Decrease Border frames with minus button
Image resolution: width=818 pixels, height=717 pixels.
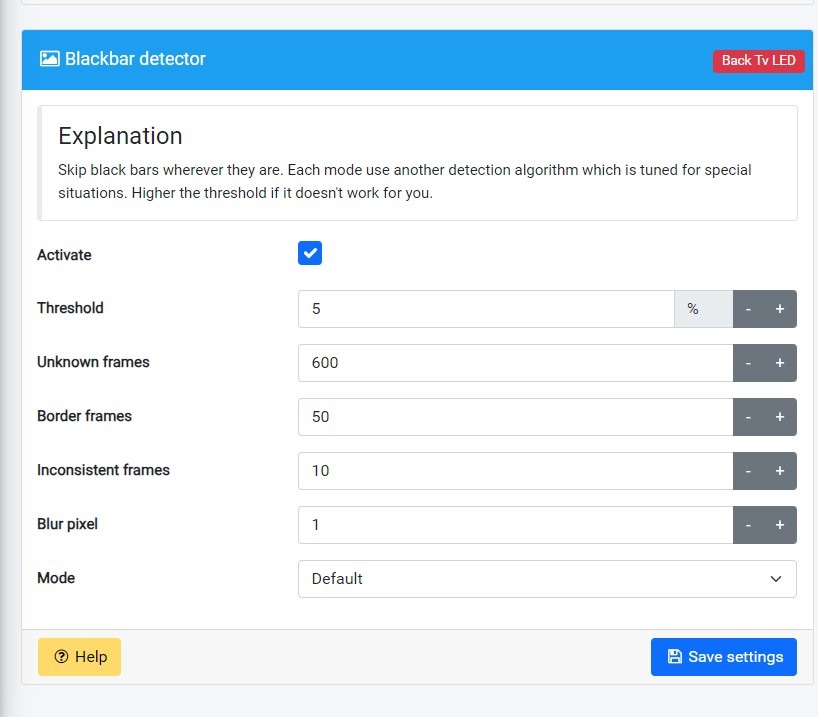click(x=748, y=417)
